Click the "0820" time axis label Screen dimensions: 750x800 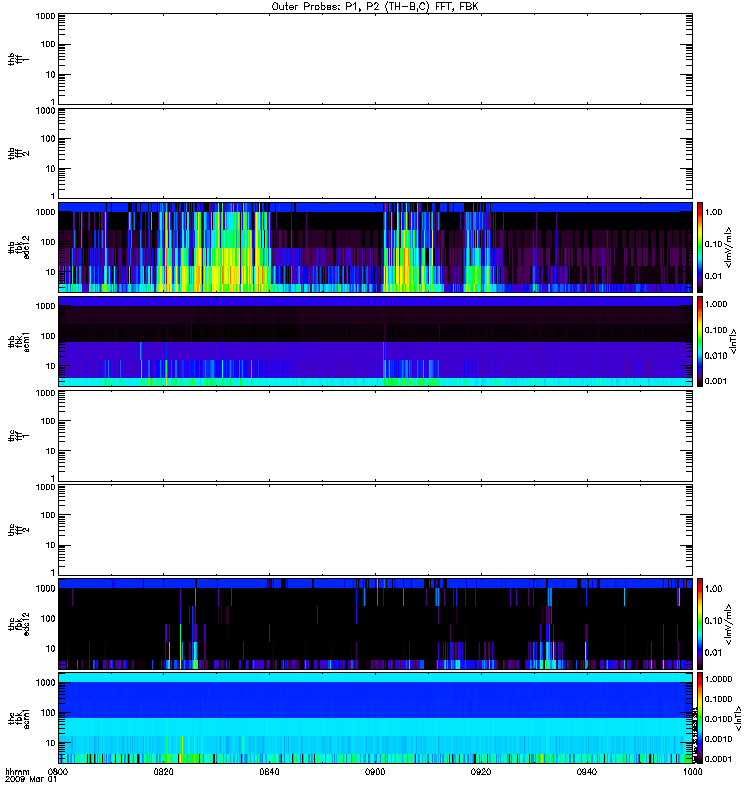point(164,772)
